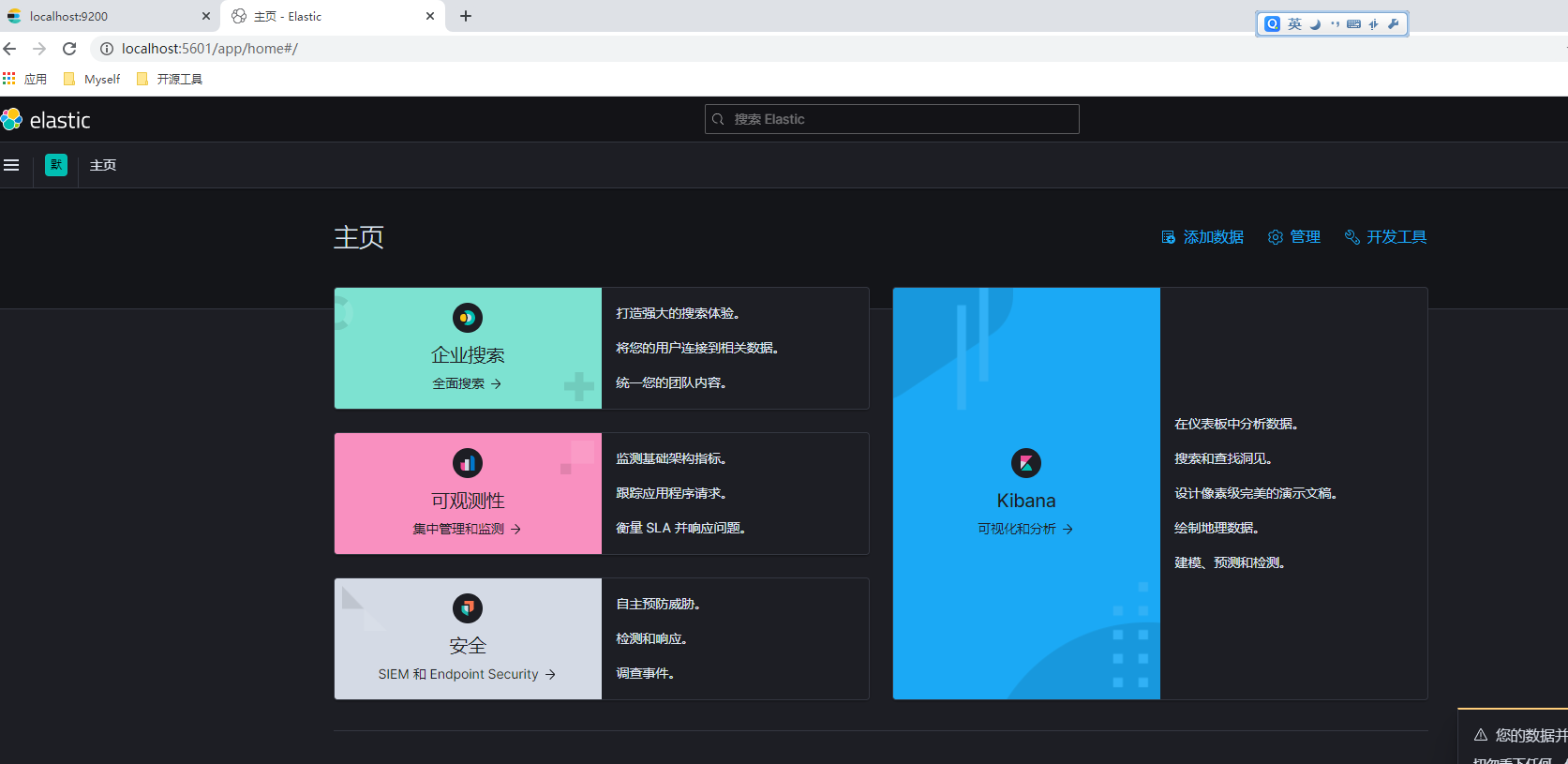Image resolution: width=1568 pixels, height=764 pixels.
Task: Click the 主页 page heading
Action: 359,237
